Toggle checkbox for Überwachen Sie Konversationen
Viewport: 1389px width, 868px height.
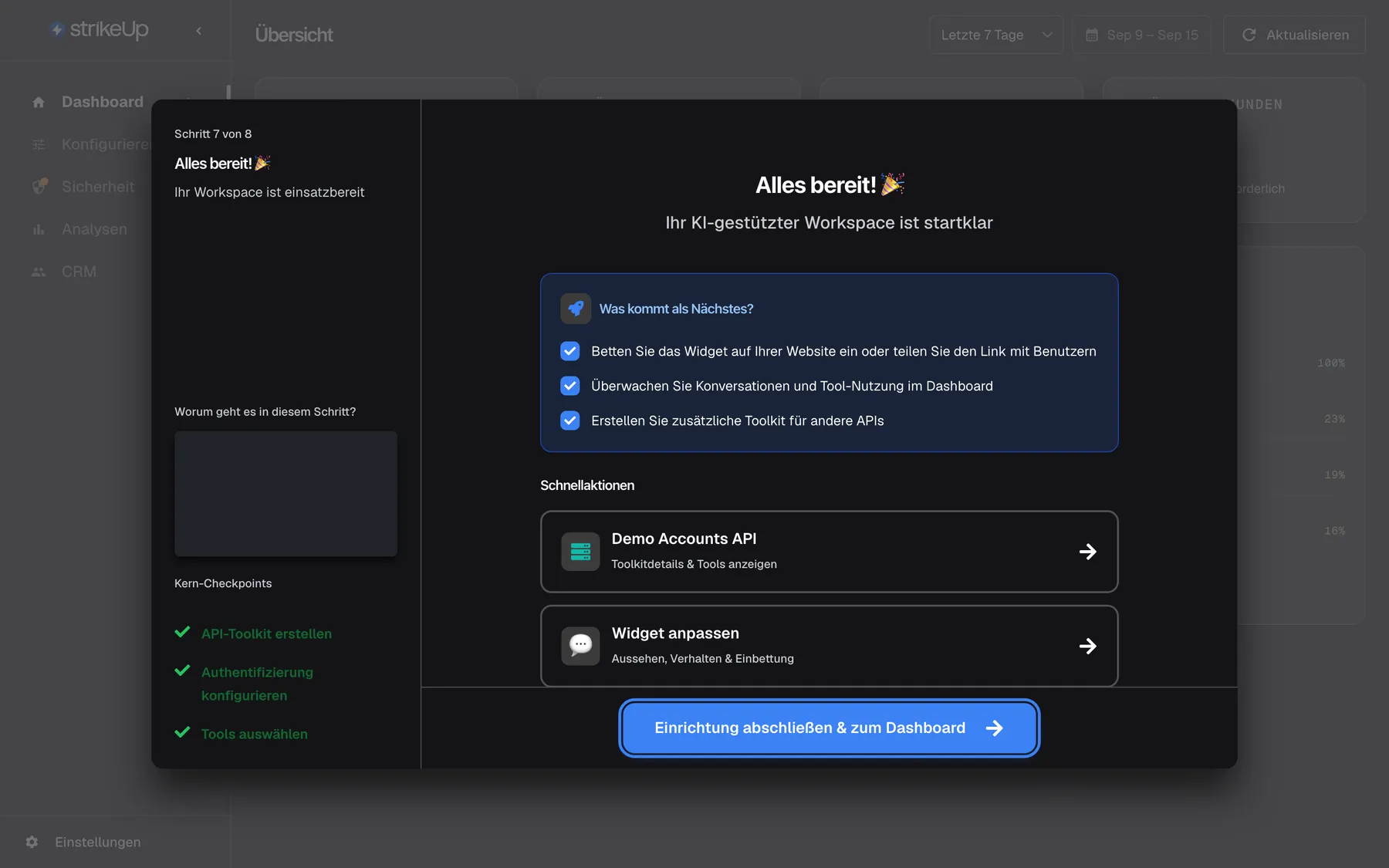point(569,386)
